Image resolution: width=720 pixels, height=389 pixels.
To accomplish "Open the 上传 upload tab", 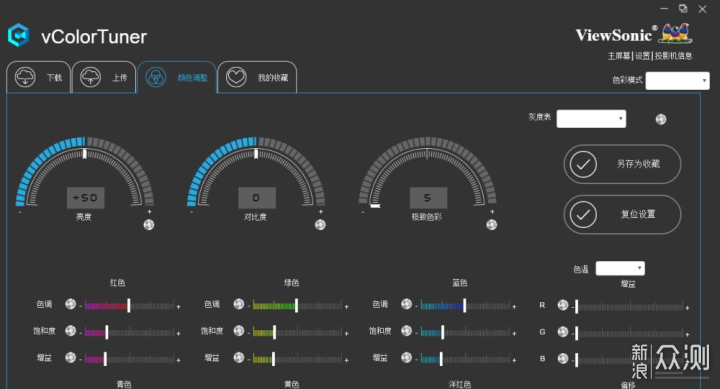I will tap(104, 77).
